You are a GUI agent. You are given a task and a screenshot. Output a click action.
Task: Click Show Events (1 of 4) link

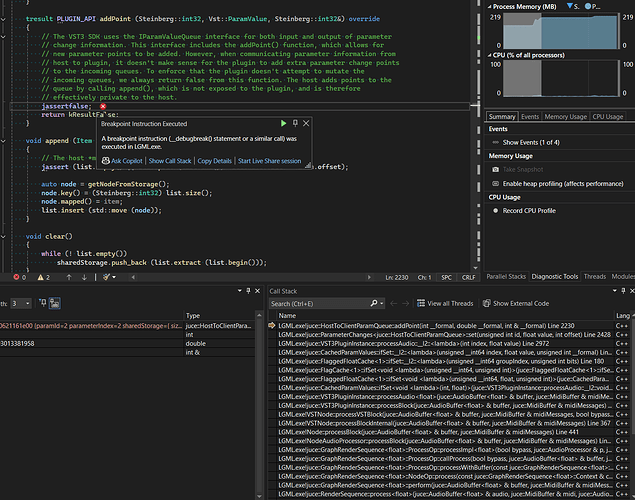531,143
